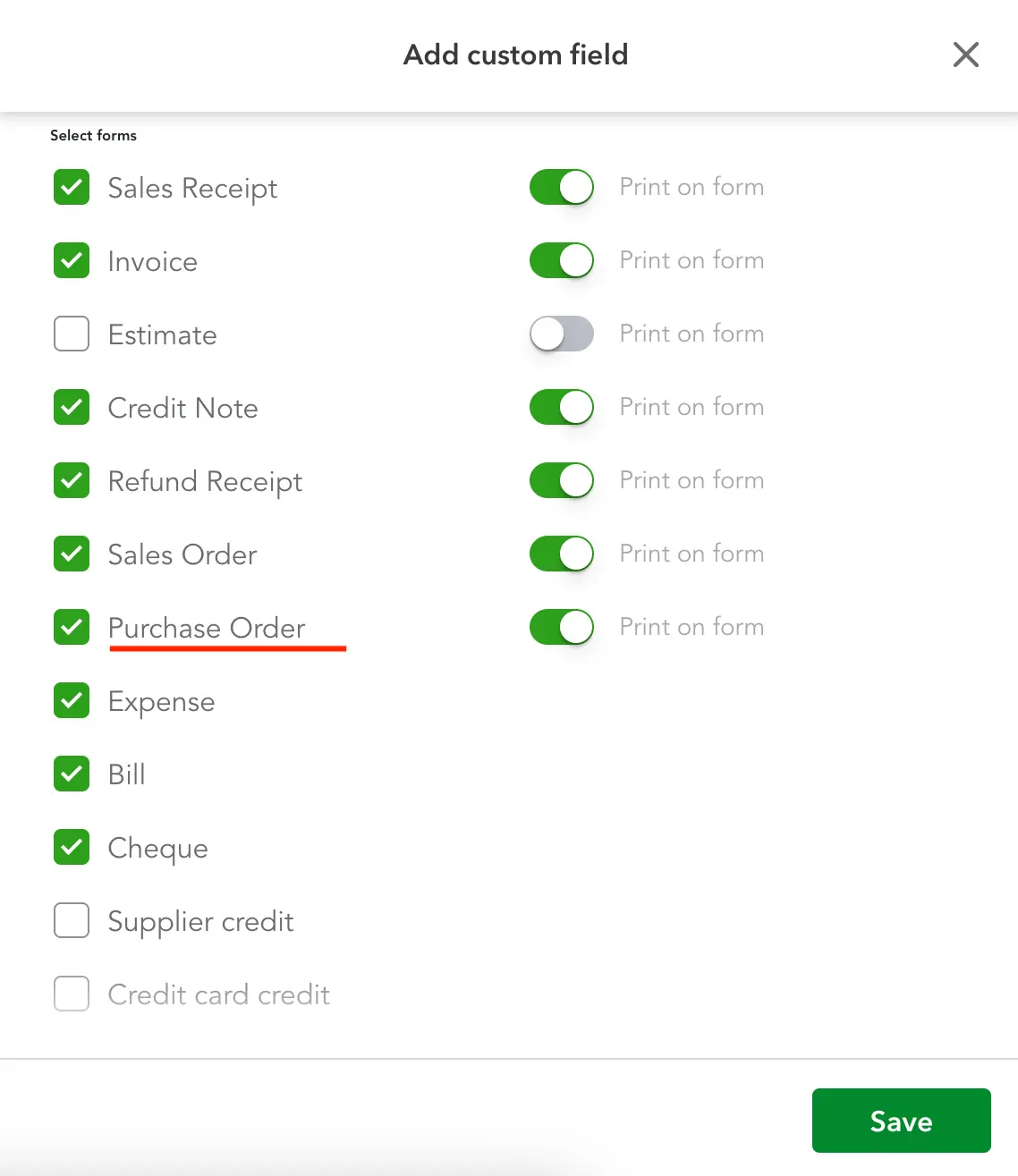1018x1176 pixels.
Task: Check the Credit card credit box
Action: coord(71,994)
